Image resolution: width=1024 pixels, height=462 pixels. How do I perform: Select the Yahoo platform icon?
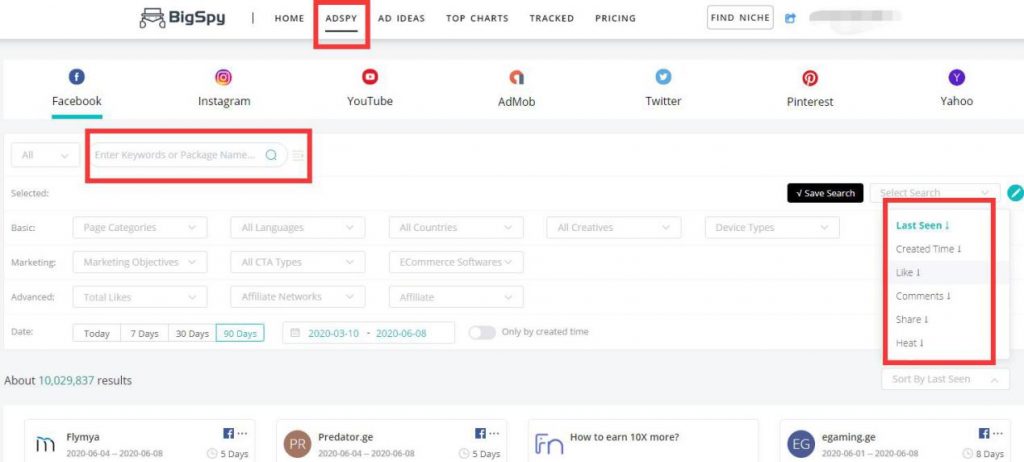click(957, 78)
